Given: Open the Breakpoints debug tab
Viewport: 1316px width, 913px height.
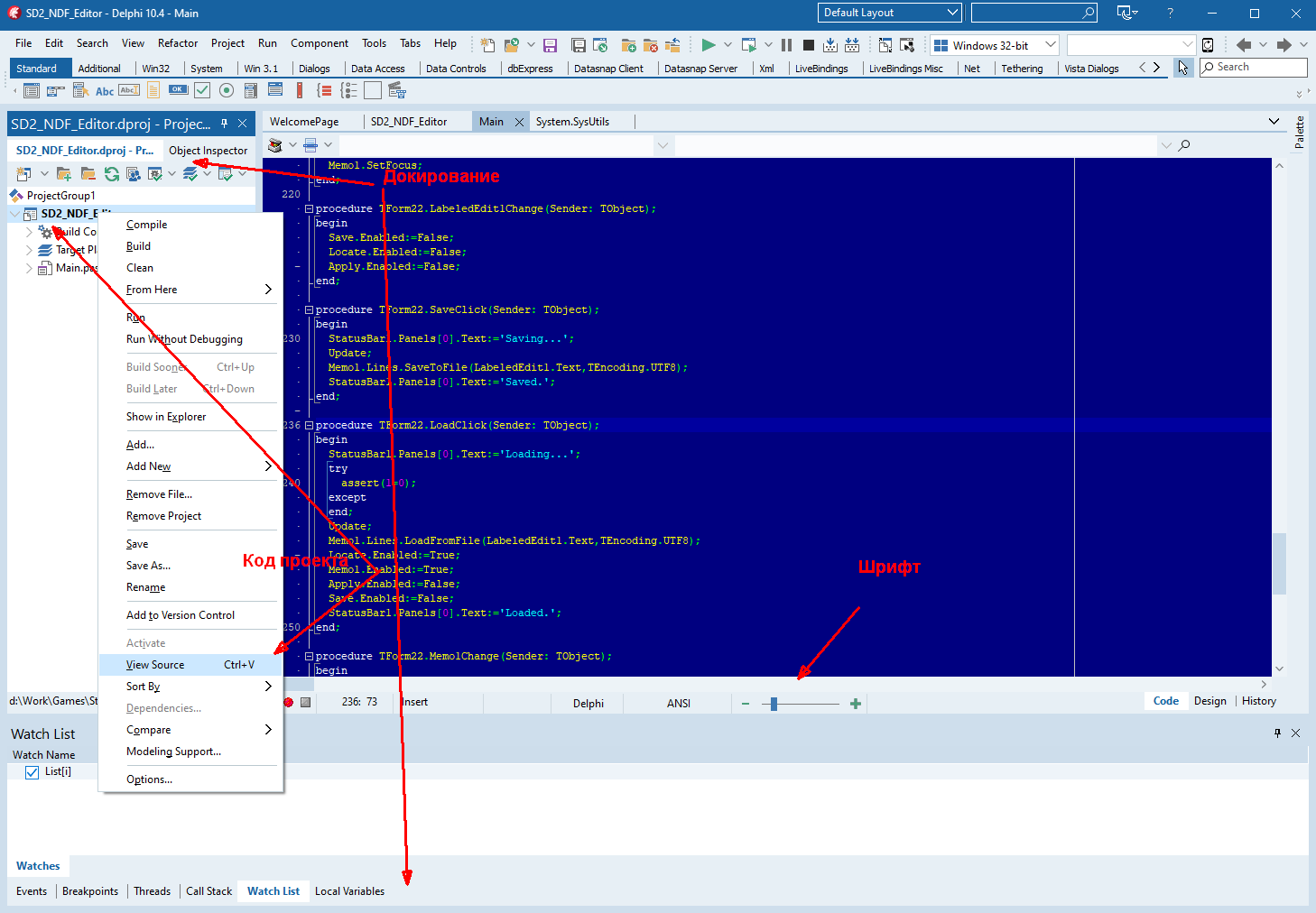Looking at the screenshot, I should click(90, 891).
